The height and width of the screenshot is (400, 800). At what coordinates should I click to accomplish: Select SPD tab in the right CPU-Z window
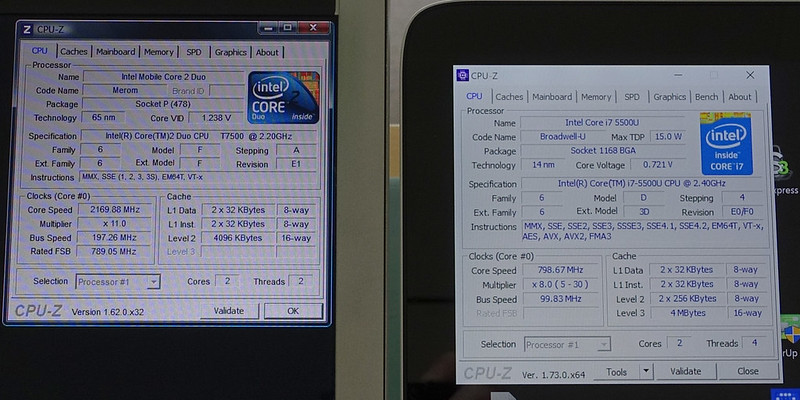click(x=632, y=96)
